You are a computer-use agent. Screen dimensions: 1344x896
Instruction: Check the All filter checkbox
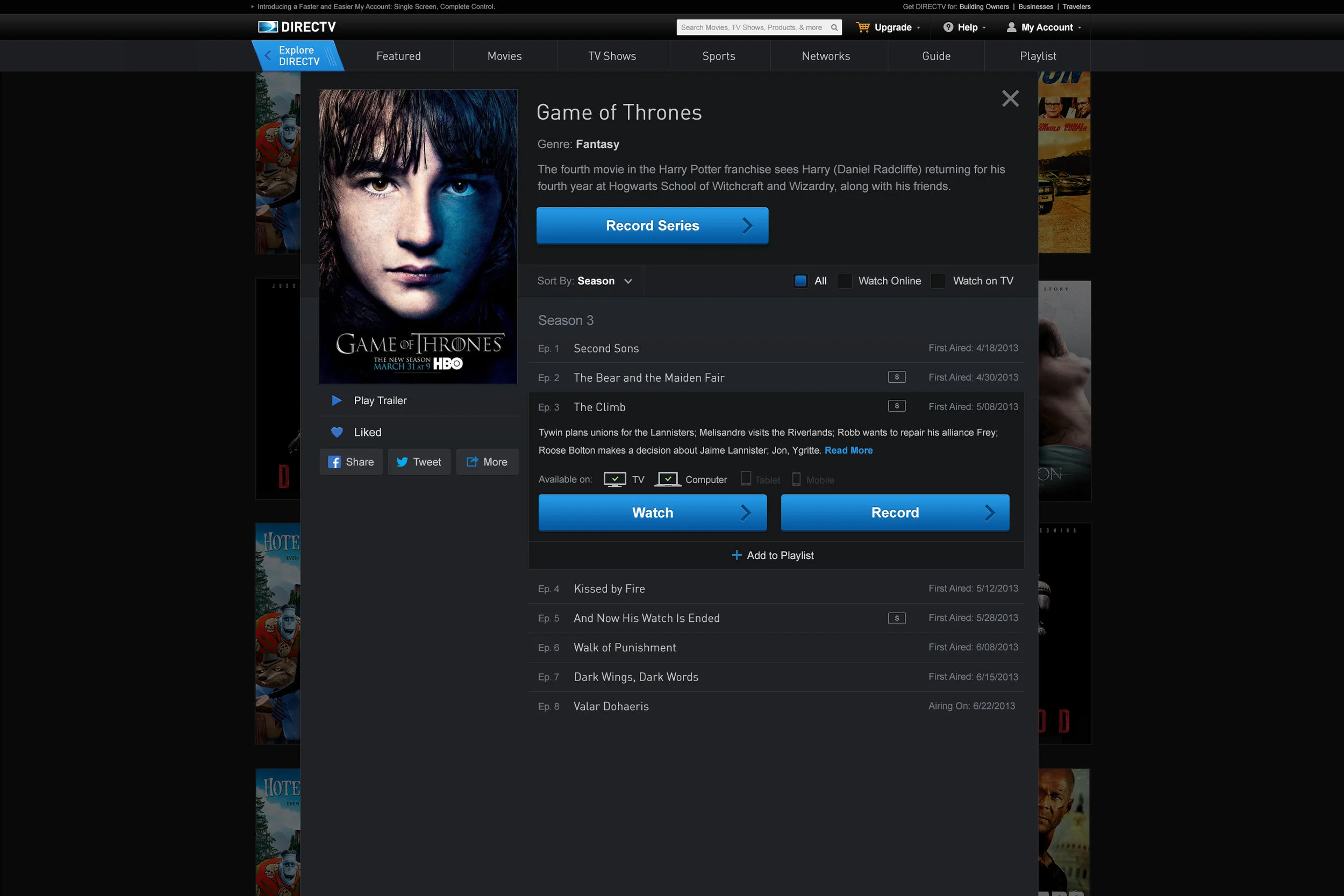coord(800,281)
